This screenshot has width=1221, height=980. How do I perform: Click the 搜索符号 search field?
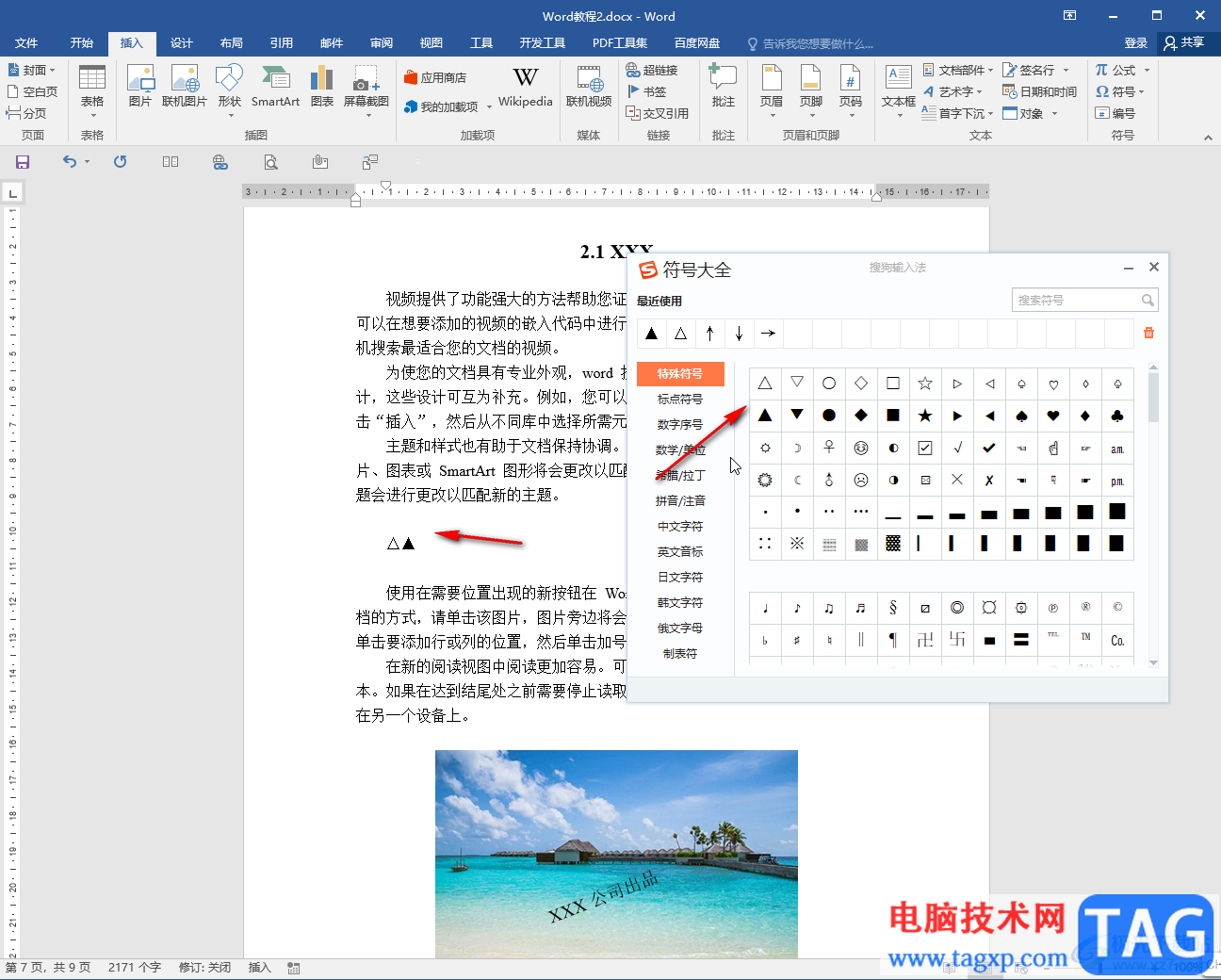[x=1076, y=301]
